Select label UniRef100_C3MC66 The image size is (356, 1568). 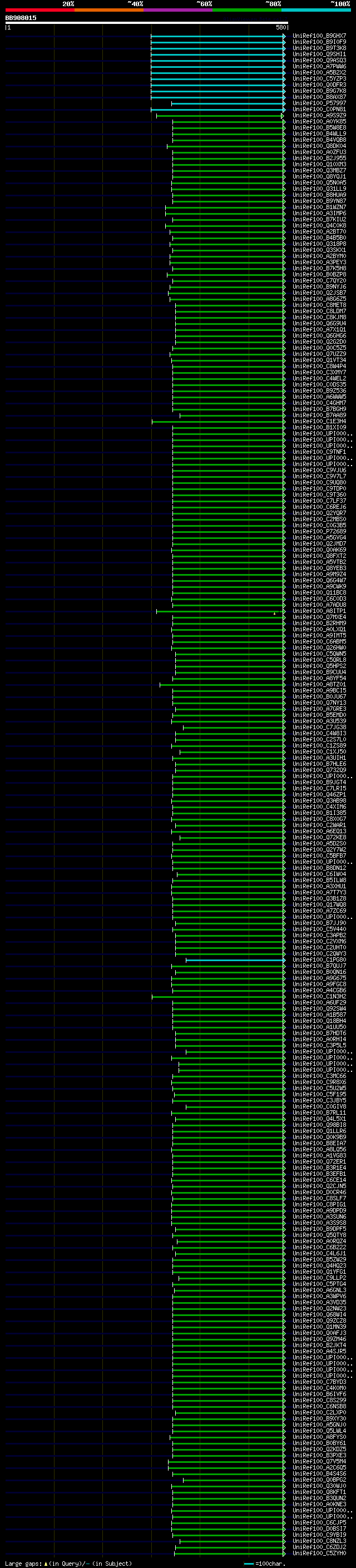click(319, 1077)
